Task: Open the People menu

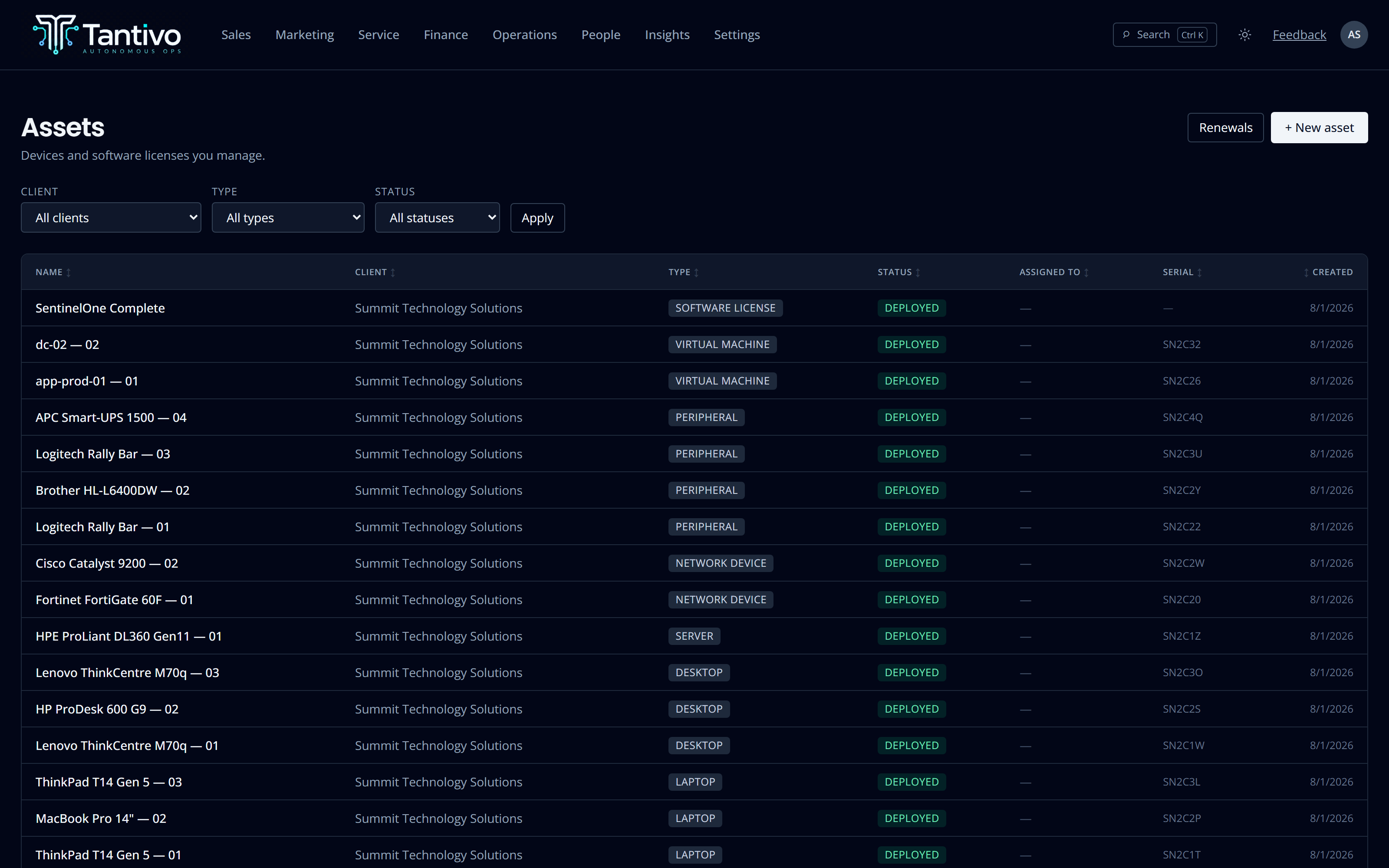Action: pyautogui.click(x=600, y=35)
